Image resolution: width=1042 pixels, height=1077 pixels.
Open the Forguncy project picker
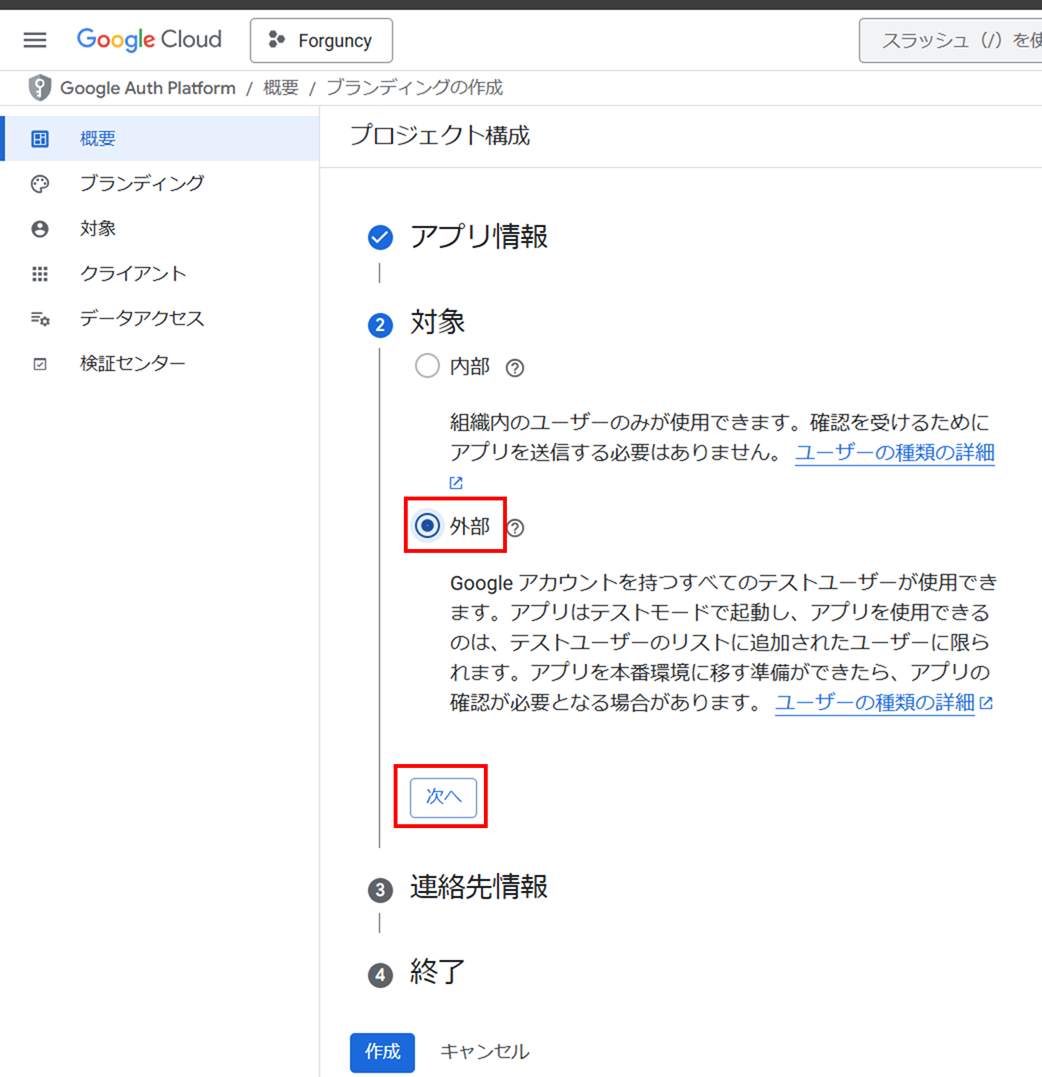pyautogui.click(x=321, y=41)
